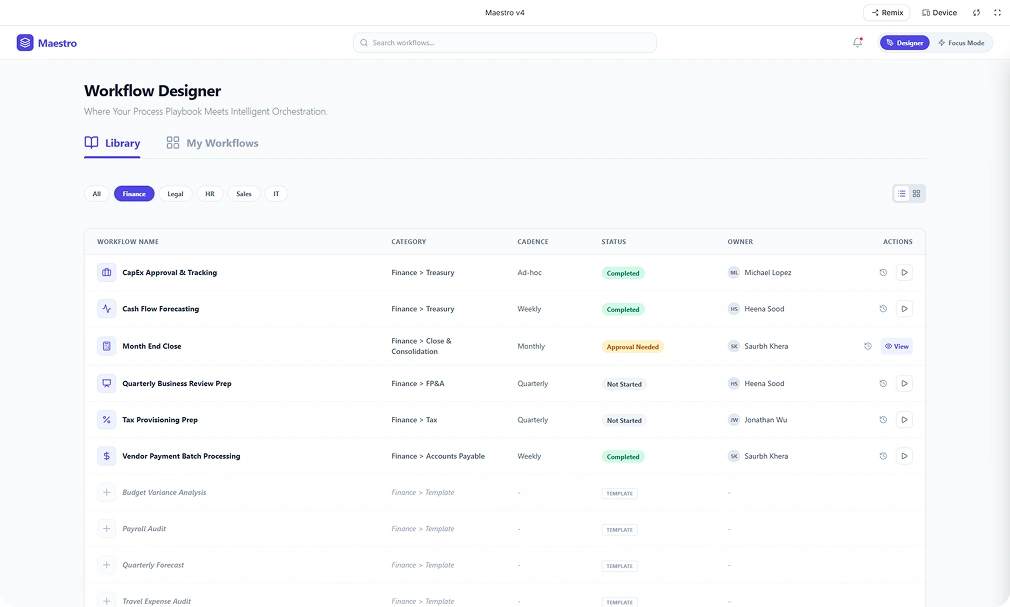Select the Designer mode toggle

tap(904, 43)
